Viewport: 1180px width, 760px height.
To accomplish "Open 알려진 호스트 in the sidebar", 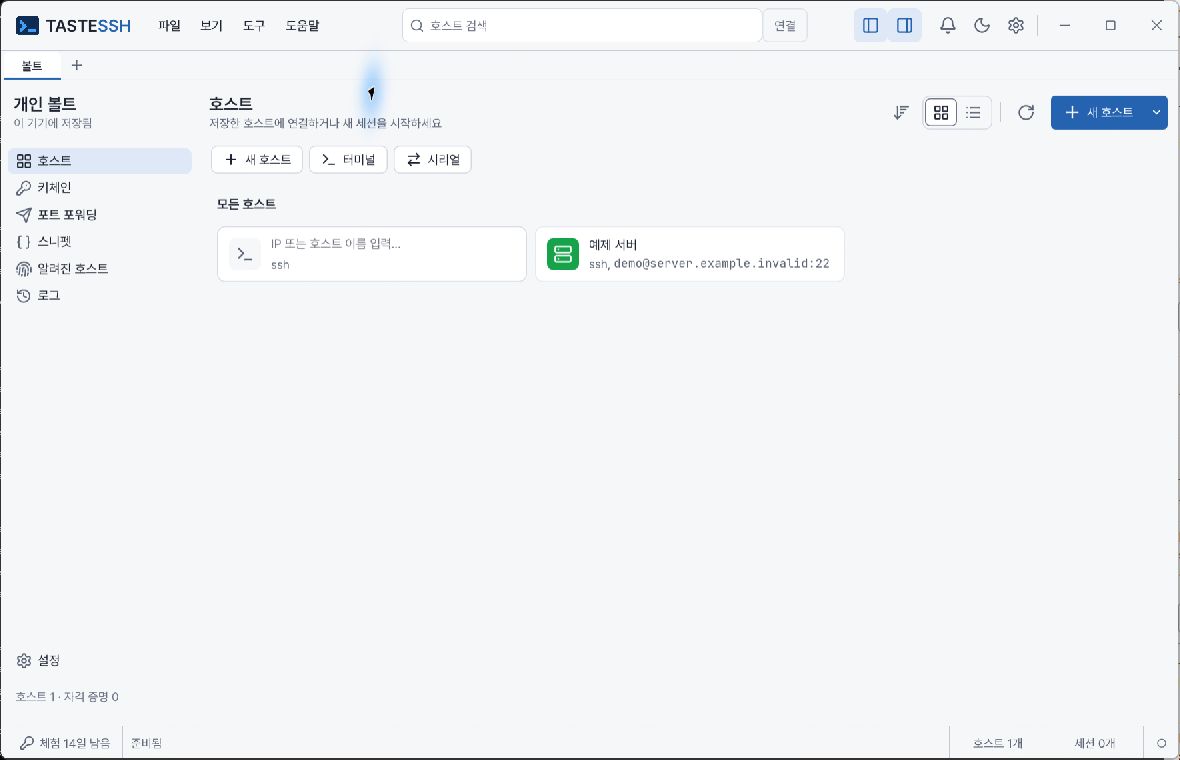I will tap(100, 269).
